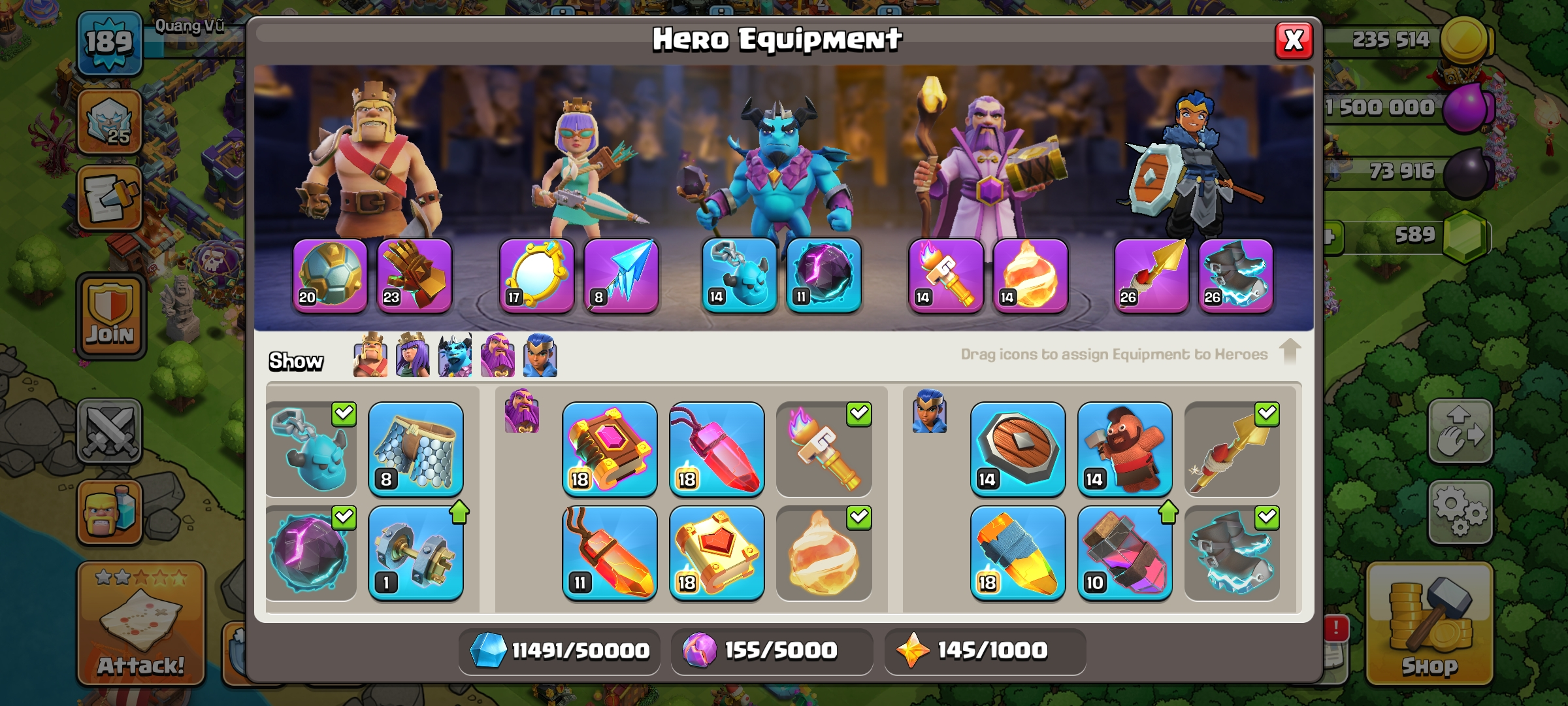Toggle the Royal Champion filter portrait

540,355
